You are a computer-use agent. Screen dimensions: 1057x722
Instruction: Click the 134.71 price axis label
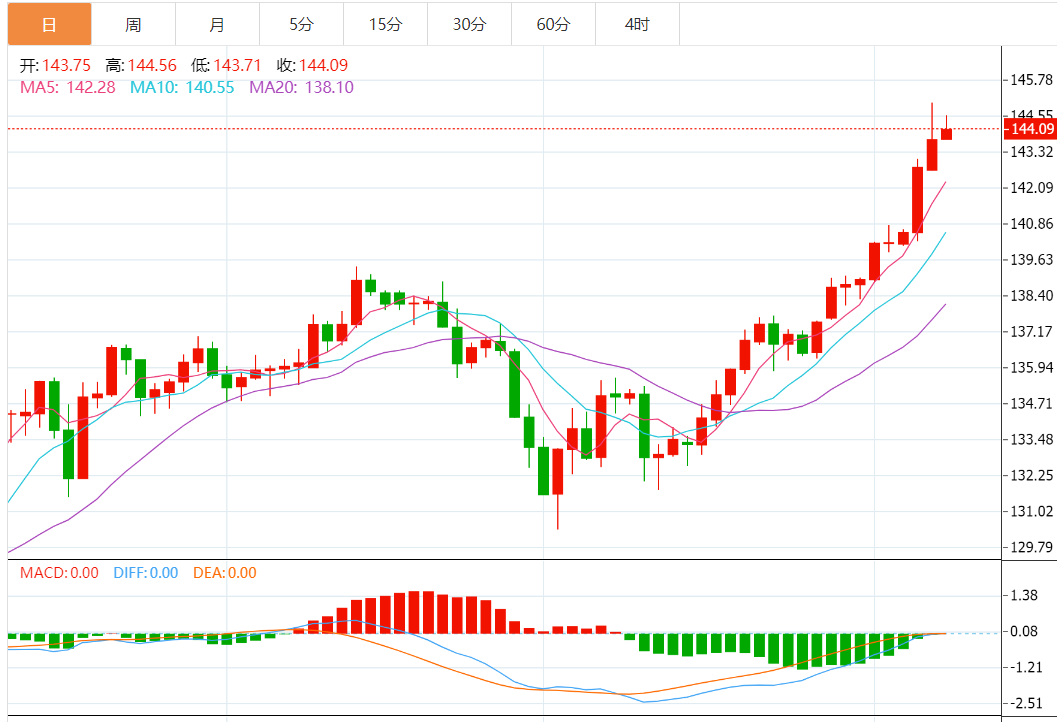(x=1031, y=403)
